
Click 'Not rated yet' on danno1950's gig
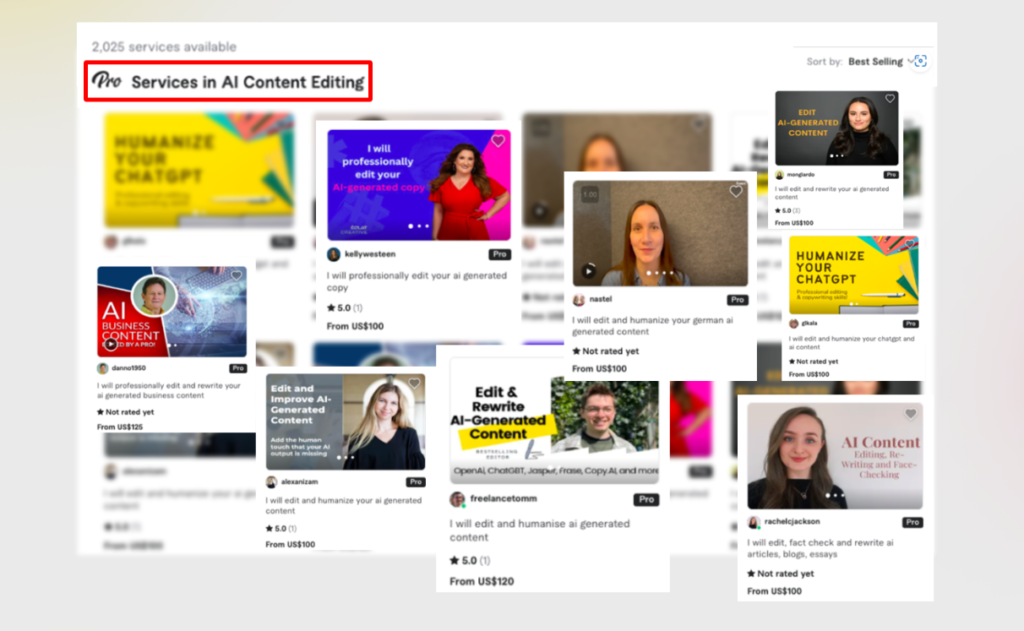click(125, 412)
